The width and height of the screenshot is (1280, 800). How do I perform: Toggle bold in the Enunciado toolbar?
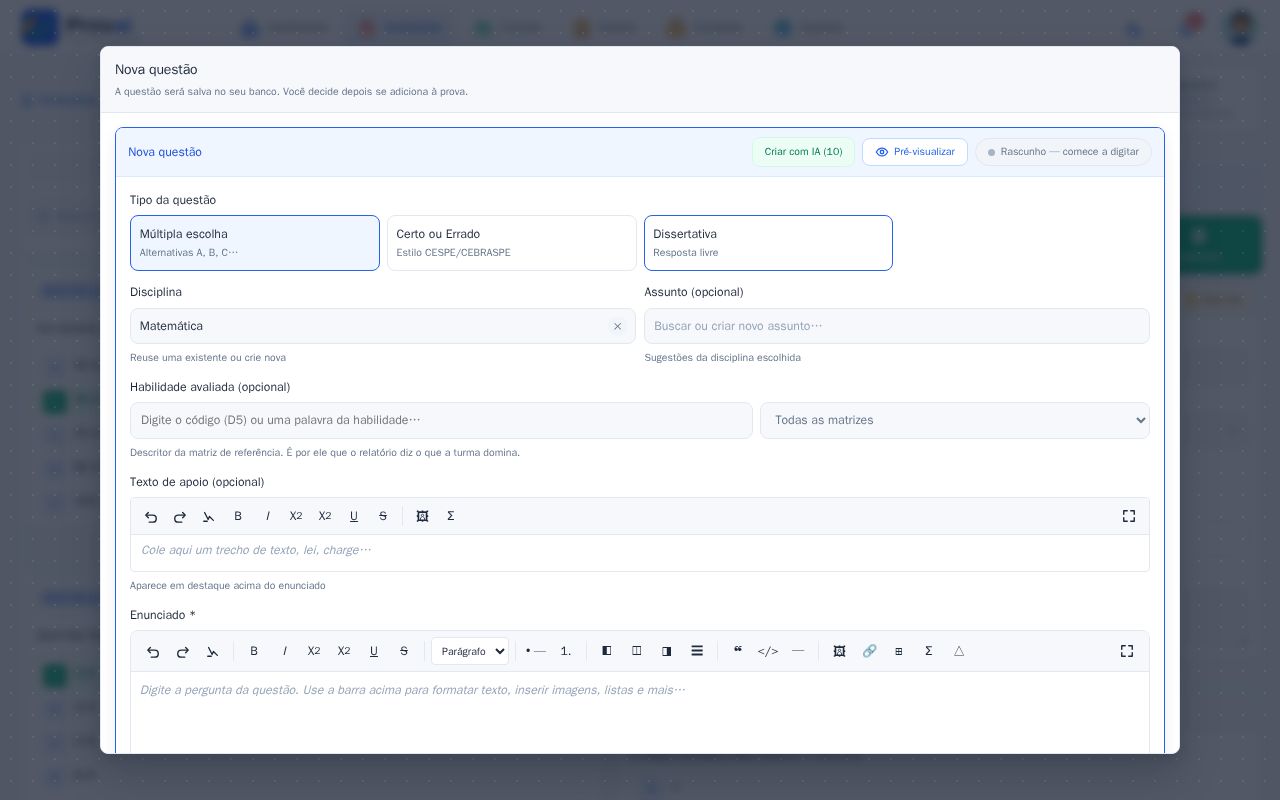[254, 651]
